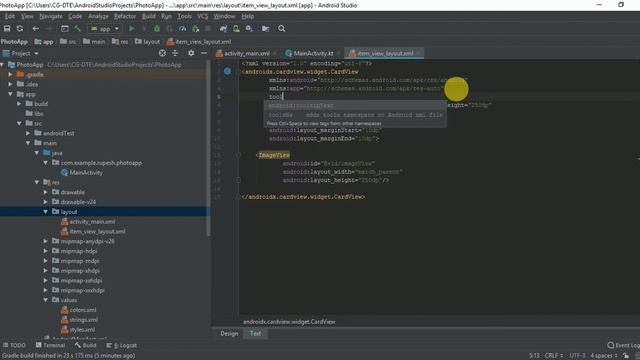Open the VCS menu
This screenshot has height=360, width=640.
[x=202, y=16]
